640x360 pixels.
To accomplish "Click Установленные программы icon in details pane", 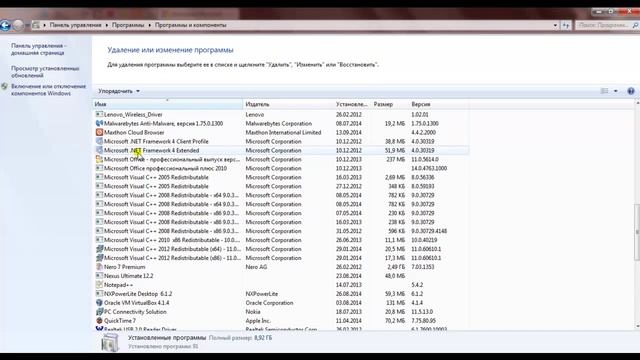I will [x=110, y=342].
